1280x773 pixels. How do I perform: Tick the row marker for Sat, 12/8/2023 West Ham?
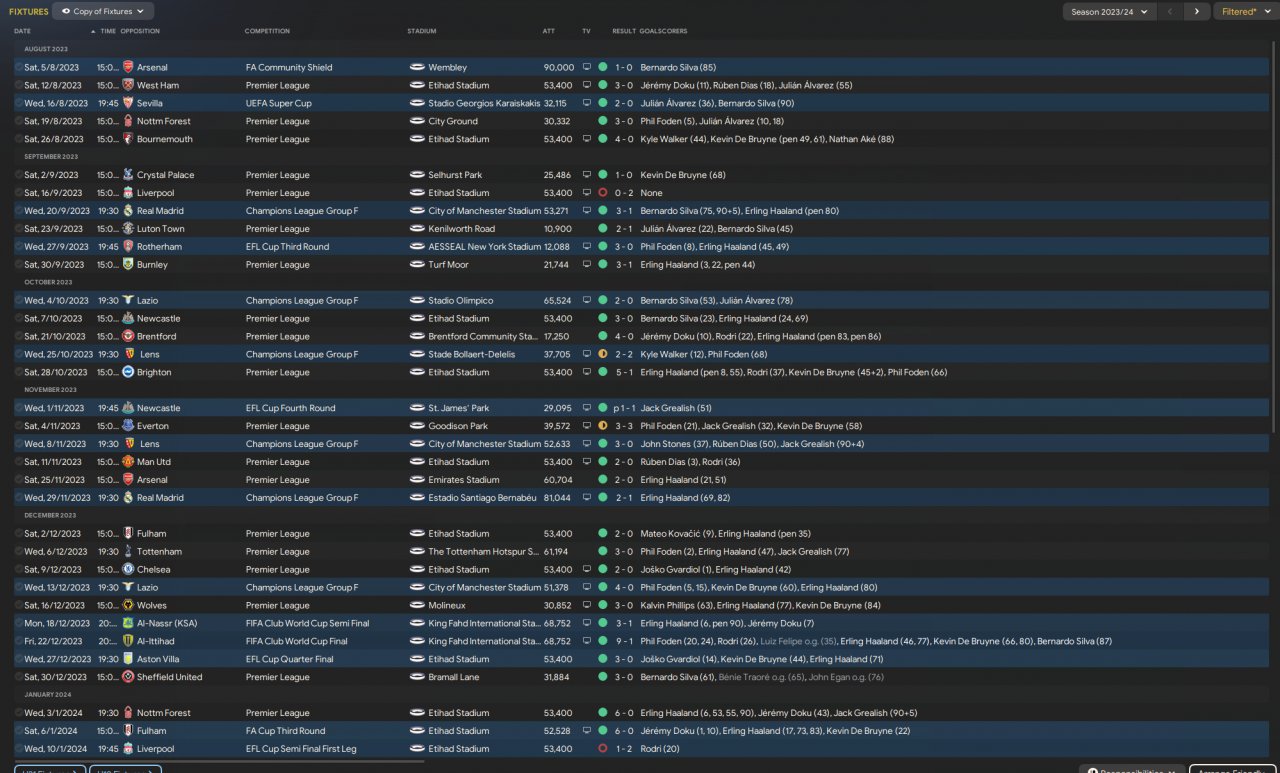[19, 85]
